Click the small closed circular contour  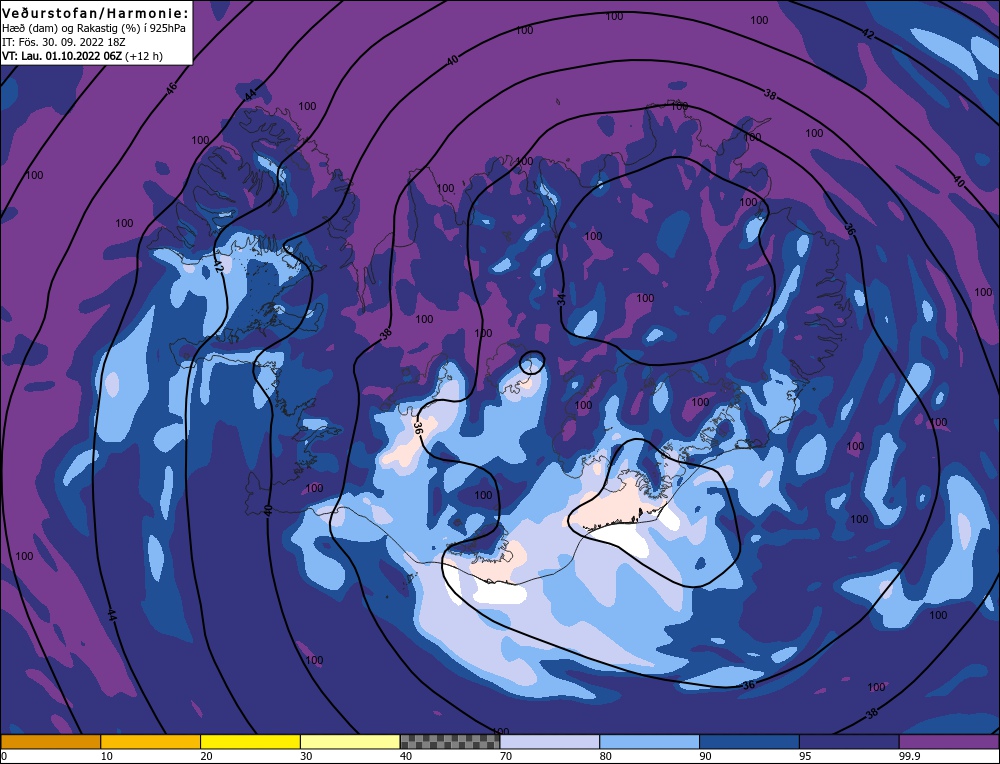pos(532,363)
